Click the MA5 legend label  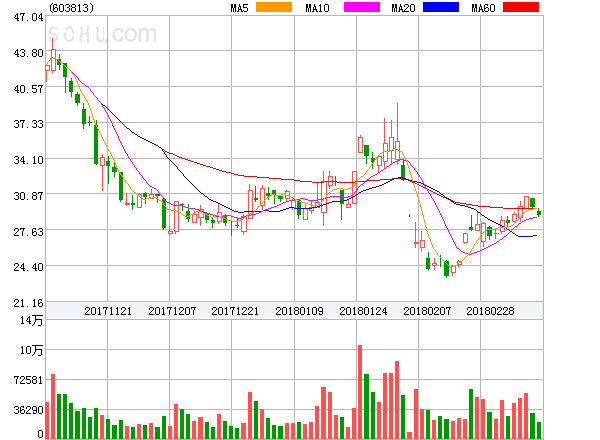[239, 8]
